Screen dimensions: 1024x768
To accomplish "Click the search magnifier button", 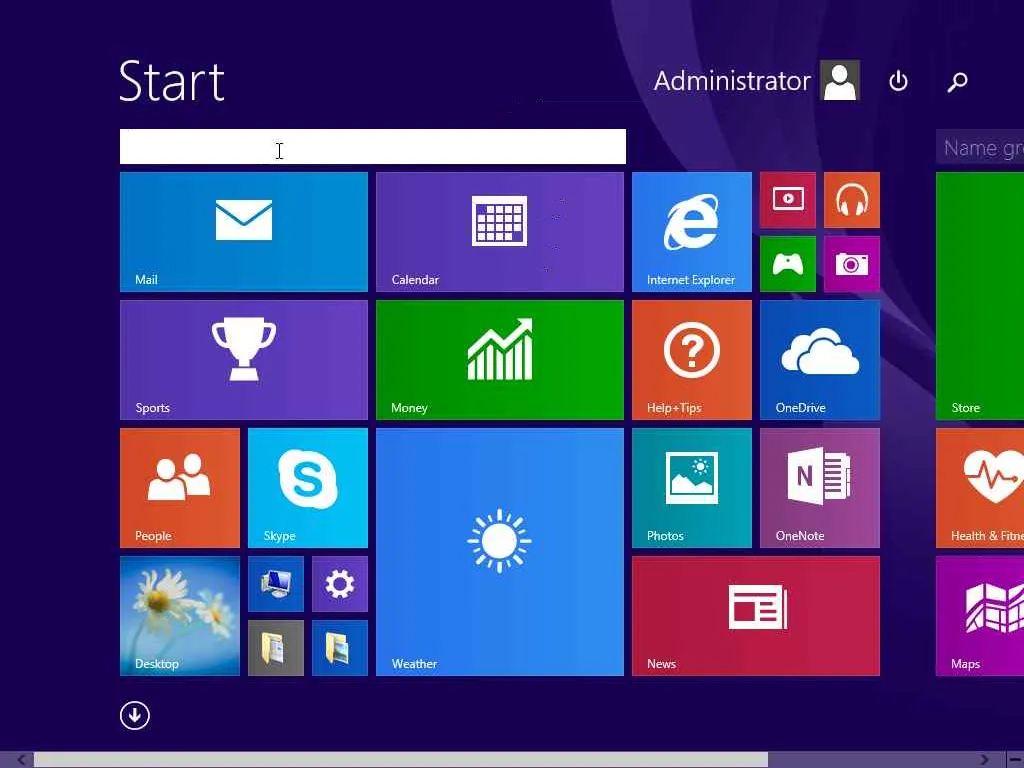I will click(x=957, y=82).
